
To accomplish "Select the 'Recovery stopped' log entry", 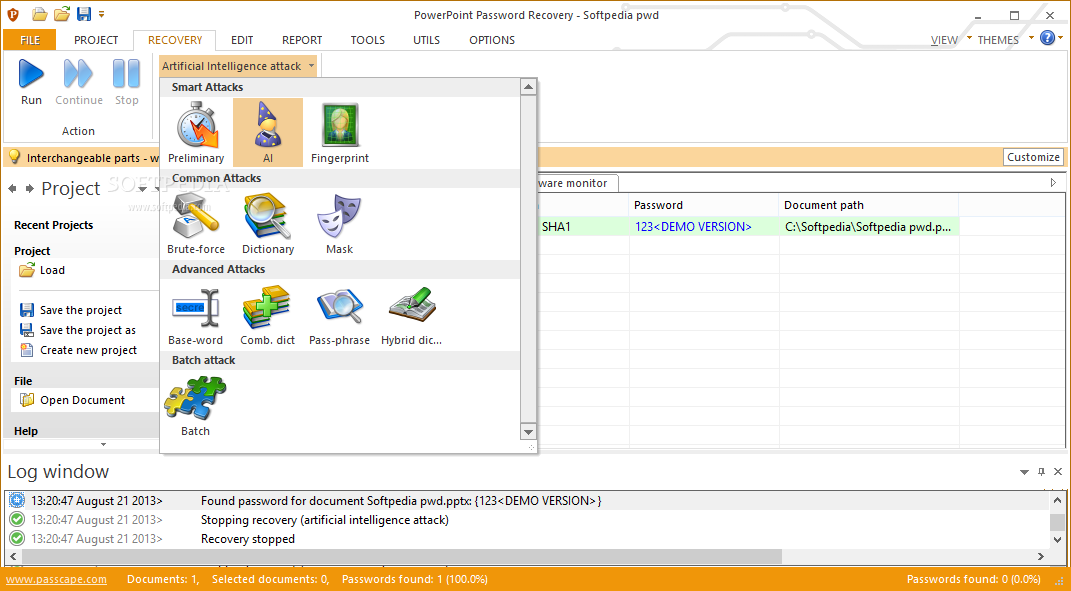I will (x=527, y=539).
